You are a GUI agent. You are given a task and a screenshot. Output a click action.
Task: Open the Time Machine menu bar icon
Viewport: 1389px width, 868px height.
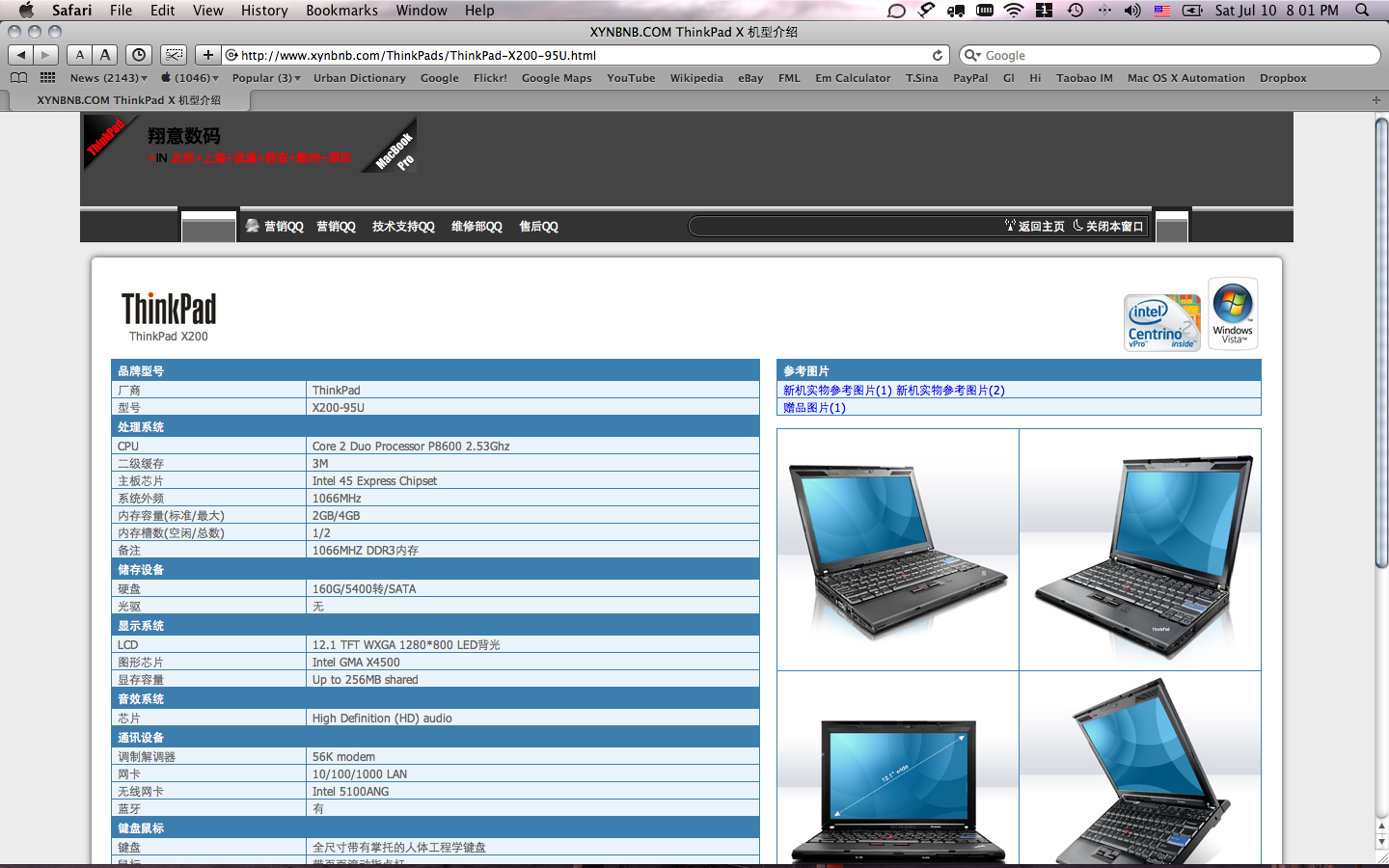[1075, 10]
